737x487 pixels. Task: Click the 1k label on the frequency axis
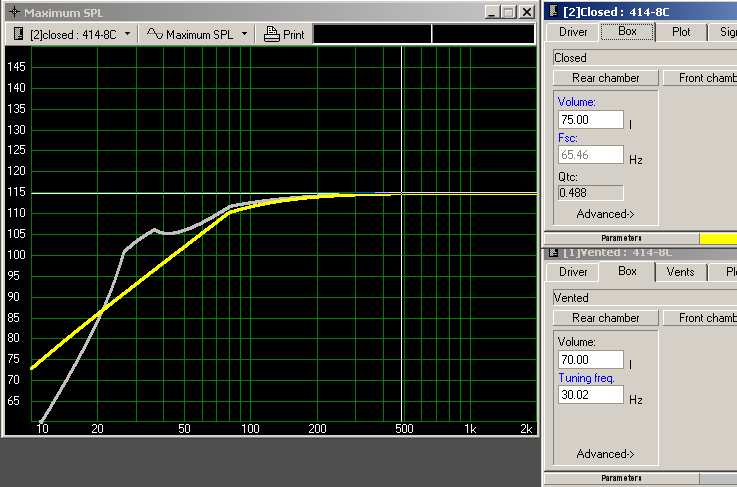coord(470,428)
